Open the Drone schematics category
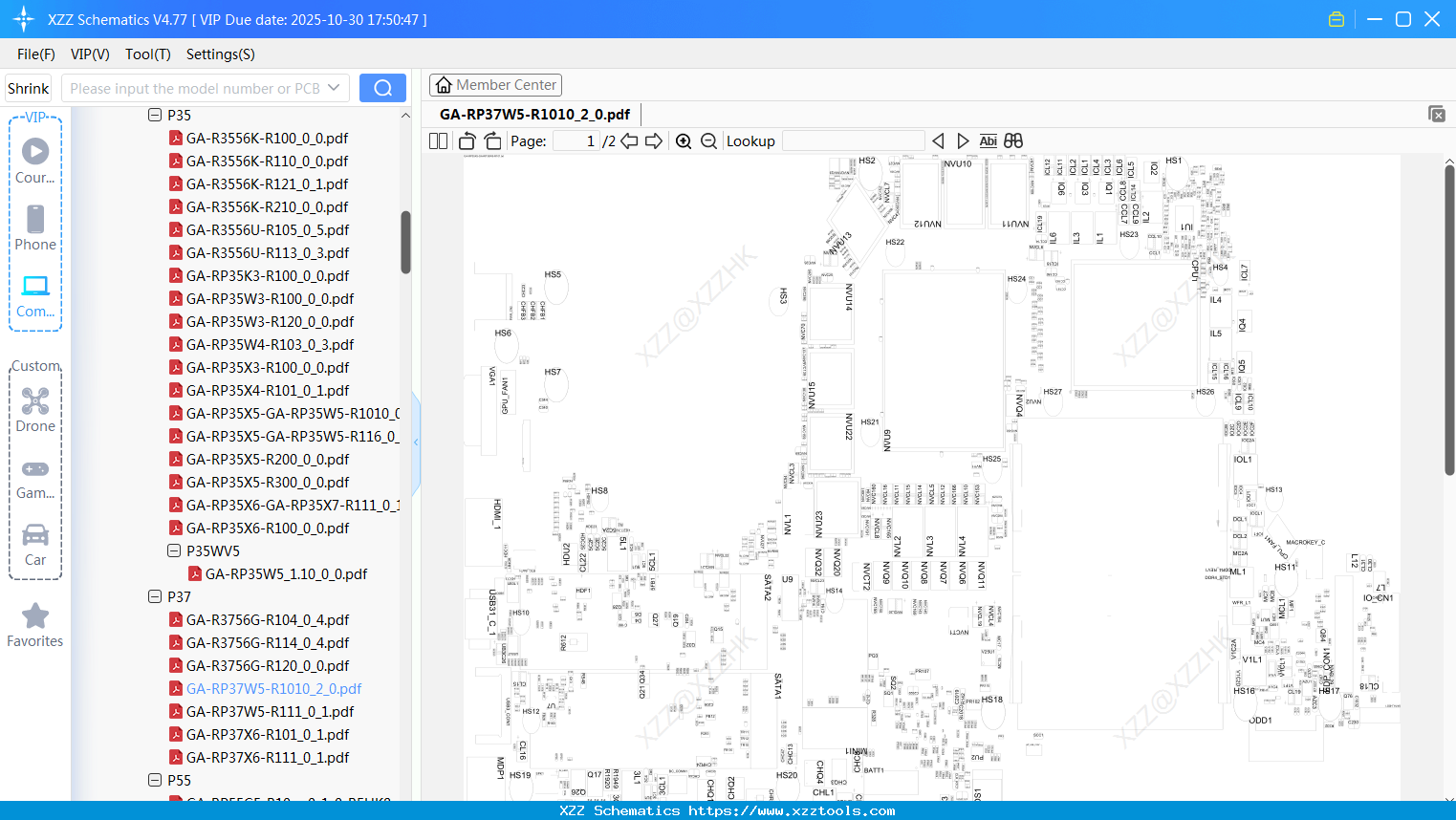This screenshot has width=1456, height=820. [35, 410]
